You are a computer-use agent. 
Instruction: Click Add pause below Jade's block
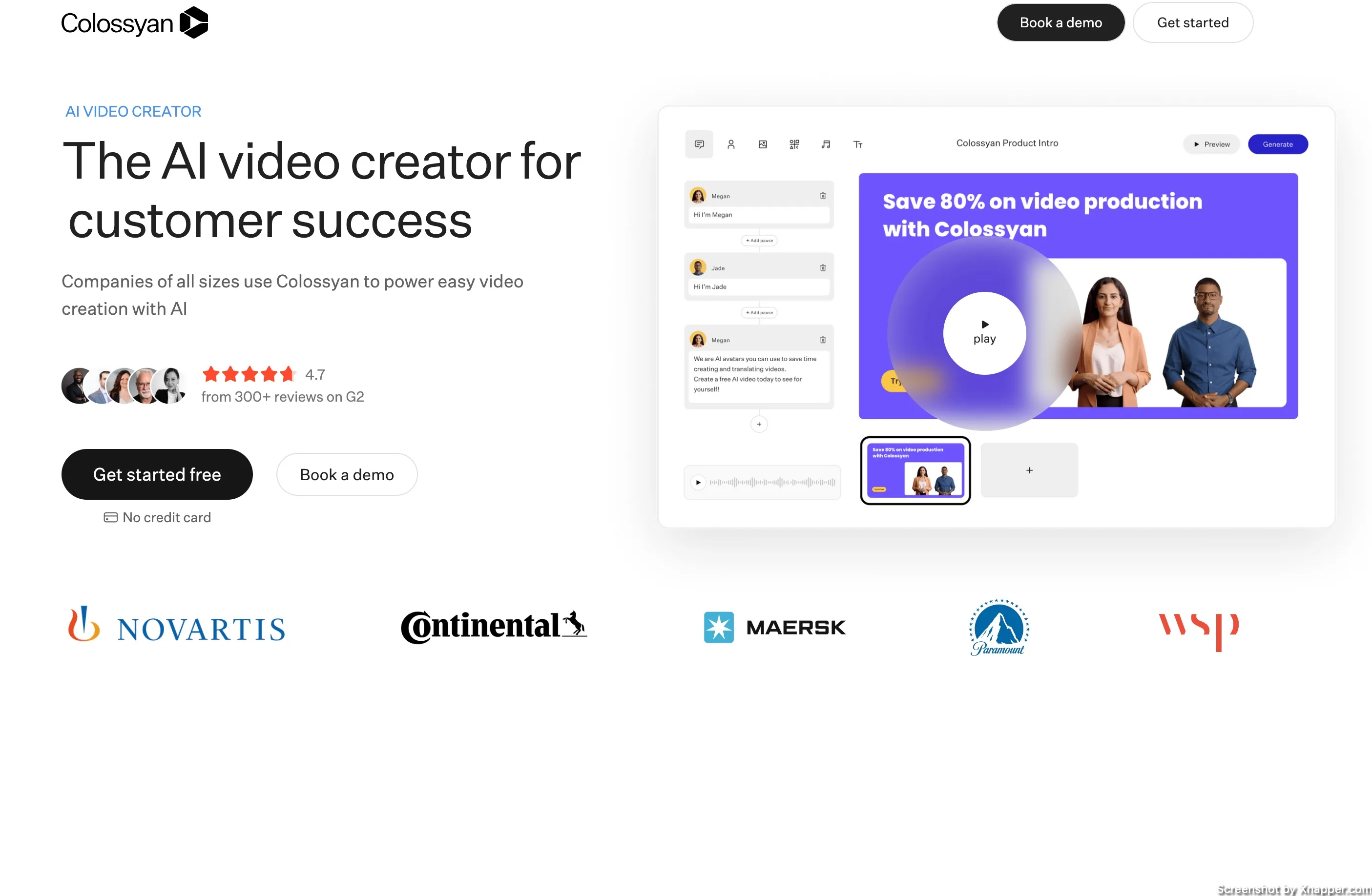pyautogui.click(x=759, y=312)
